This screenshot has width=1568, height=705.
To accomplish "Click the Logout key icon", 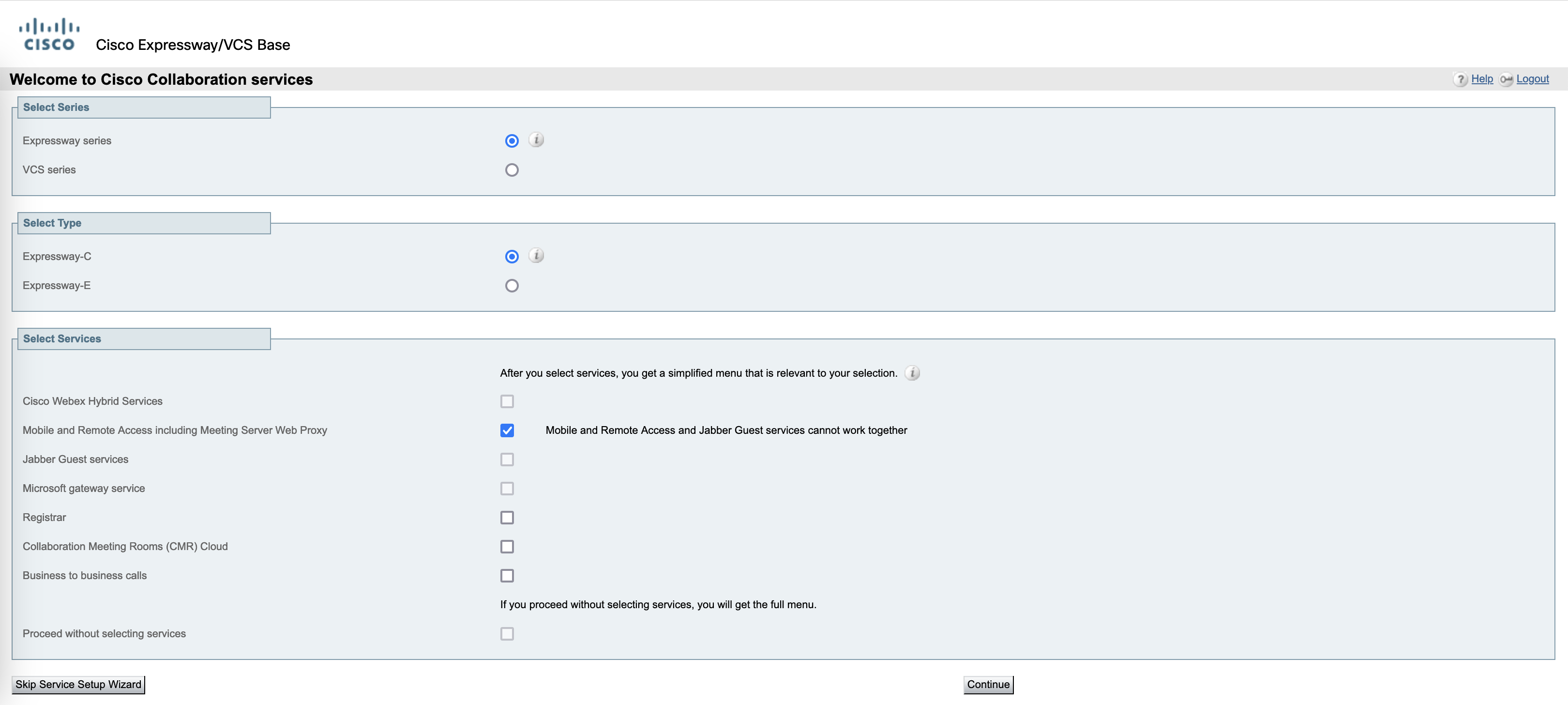I will pyautogui.click(x=1506, y=80).
